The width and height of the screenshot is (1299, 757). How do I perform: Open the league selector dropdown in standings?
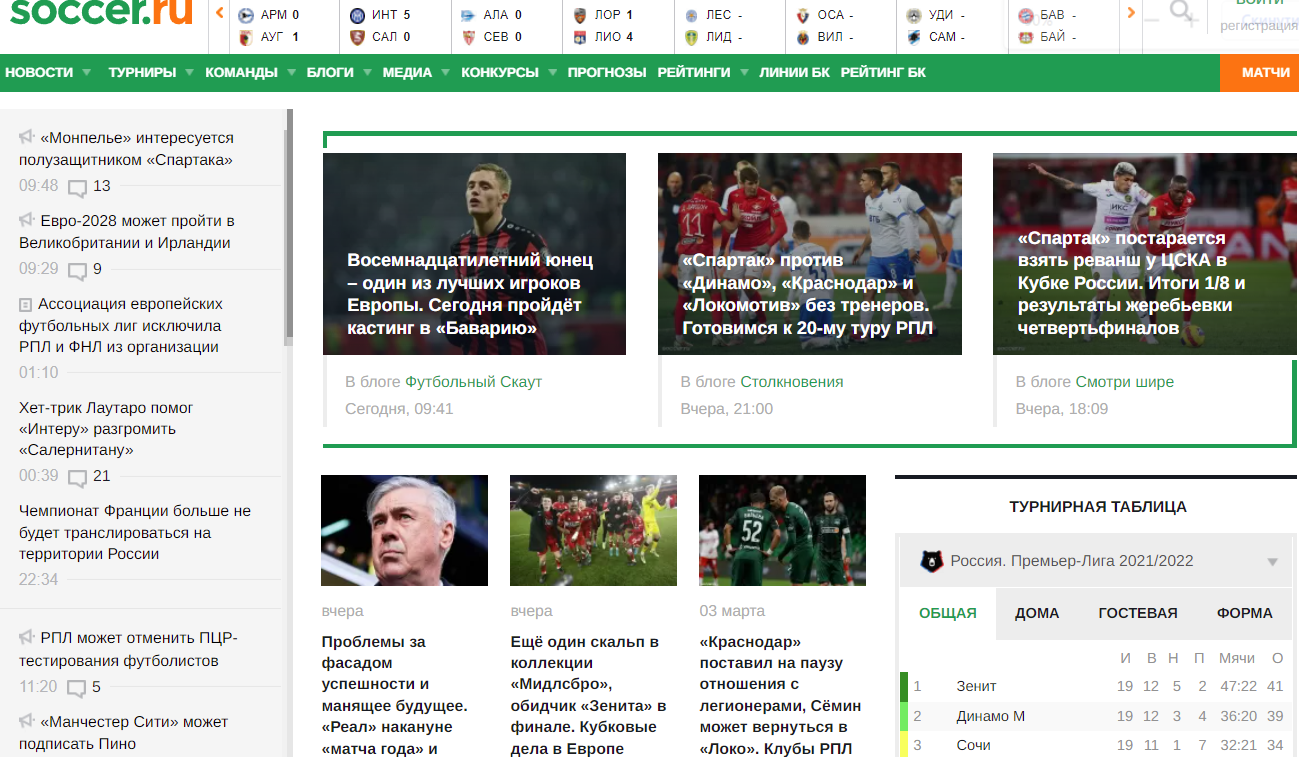1272,562
